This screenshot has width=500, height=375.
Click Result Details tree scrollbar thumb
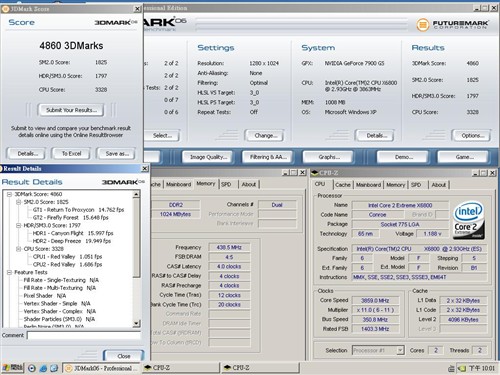pos(136,238)
